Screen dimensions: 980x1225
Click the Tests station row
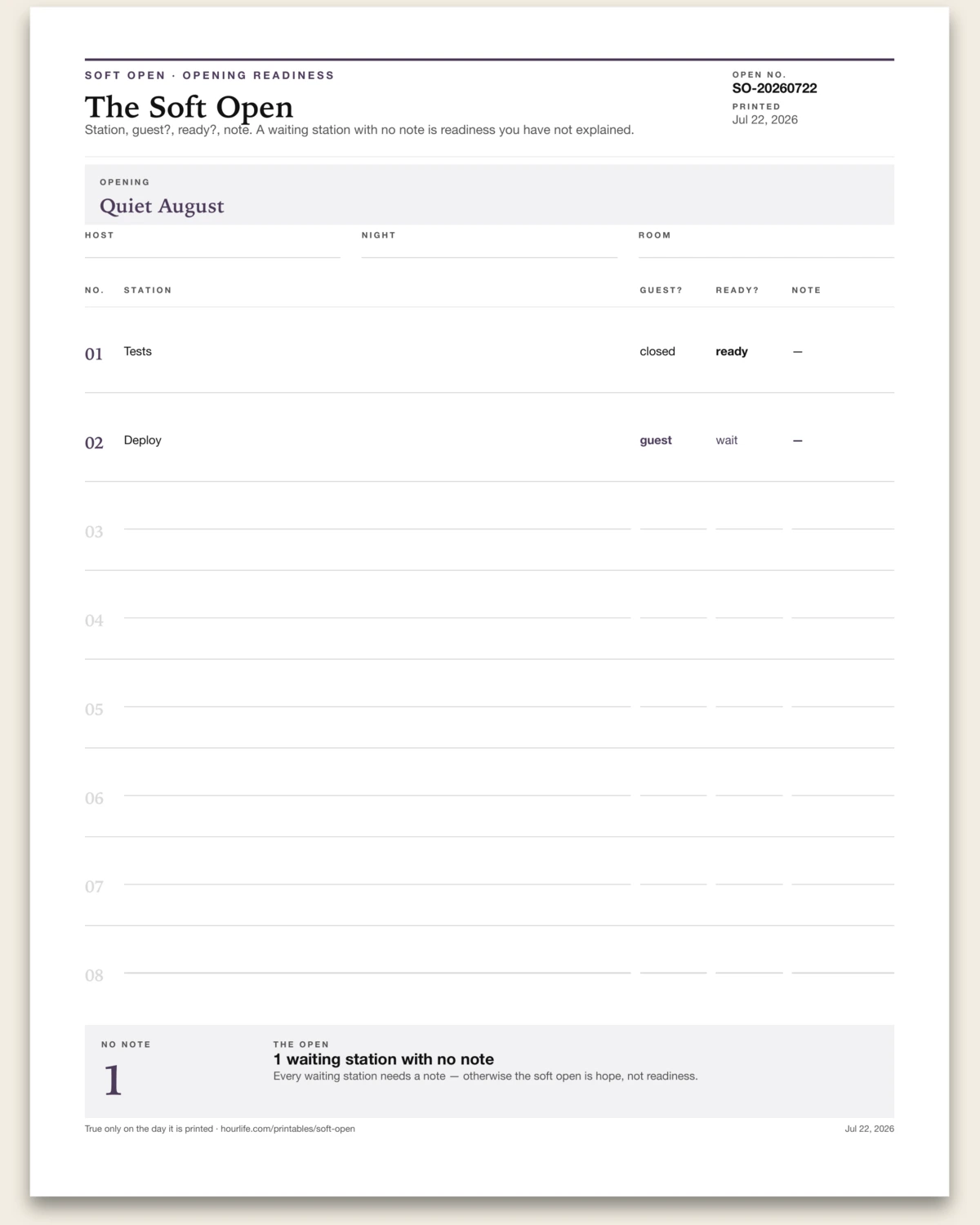coord(489,351)
